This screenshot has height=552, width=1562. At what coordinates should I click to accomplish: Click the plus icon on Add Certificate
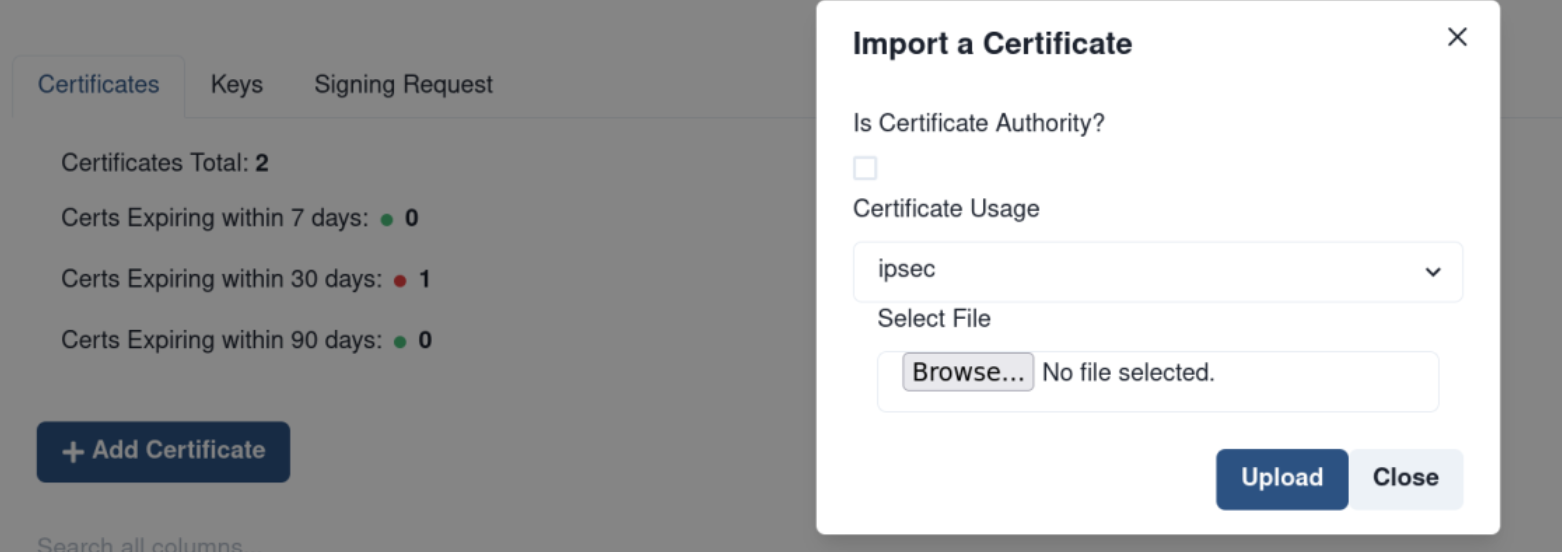[x=72, y=452]
